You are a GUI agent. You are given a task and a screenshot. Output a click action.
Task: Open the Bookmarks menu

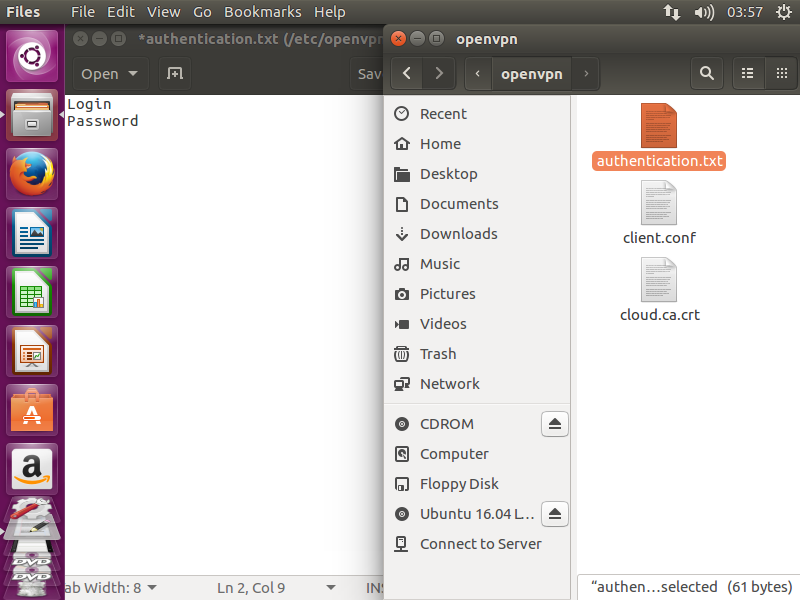point(263,12)
